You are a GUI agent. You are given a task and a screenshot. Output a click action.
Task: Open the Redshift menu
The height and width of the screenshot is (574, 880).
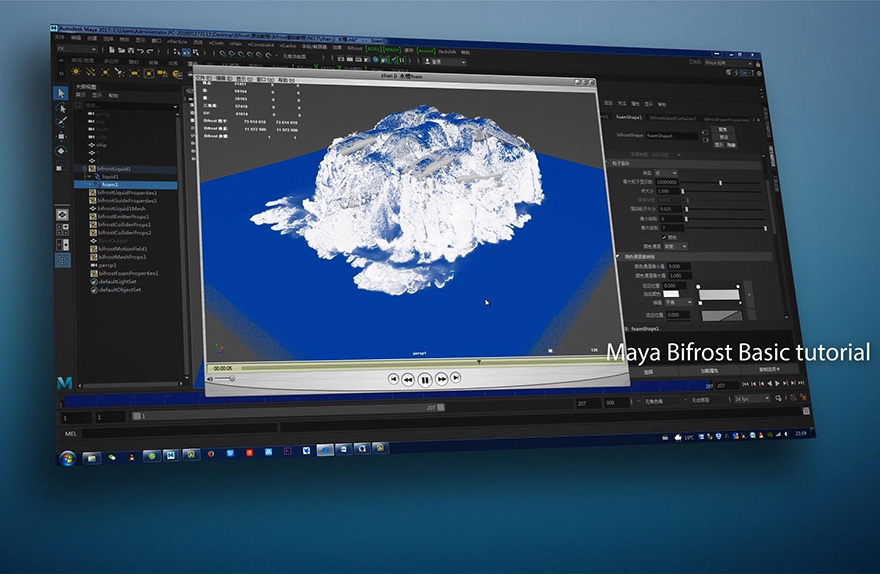(x=447, y=52)
